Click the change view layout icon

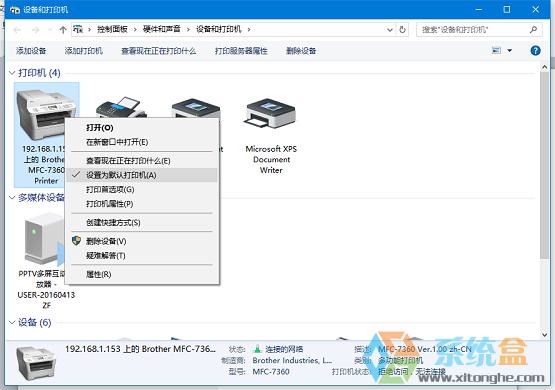[x=496, y=51]
